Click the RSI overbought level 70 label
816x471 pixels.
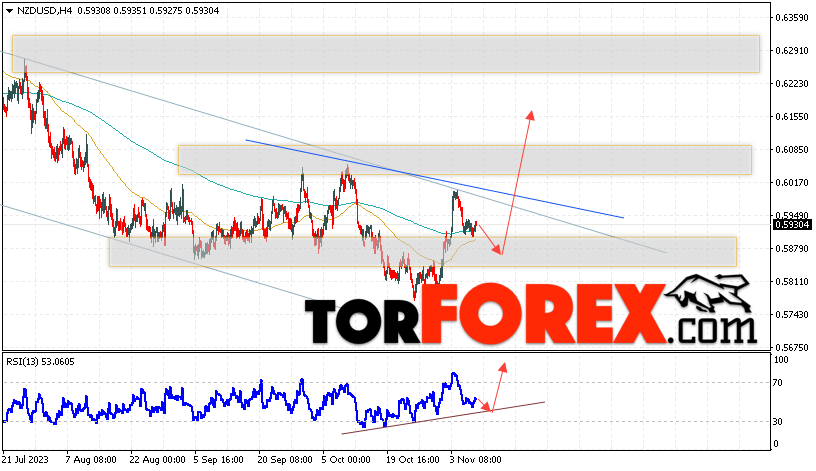pos(777,383)
